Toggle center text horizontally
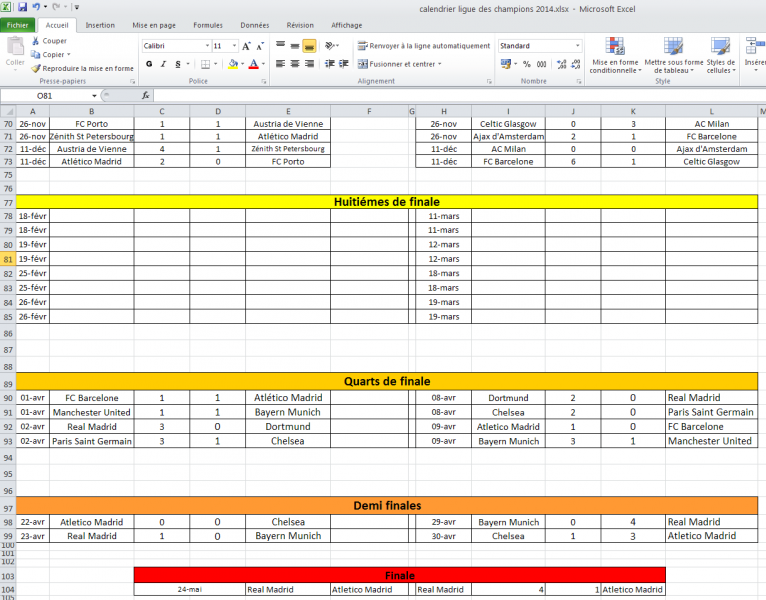 295,64
